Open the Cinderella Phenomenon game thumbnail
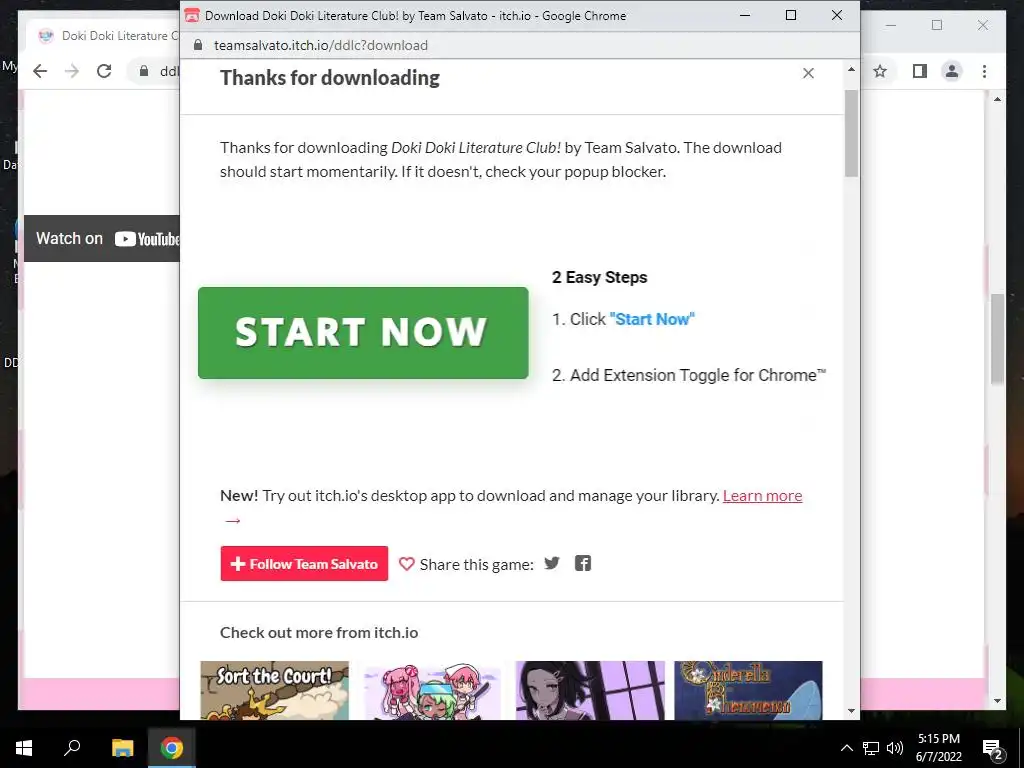This screenshot has width=1024, height=768. point(748,690)
